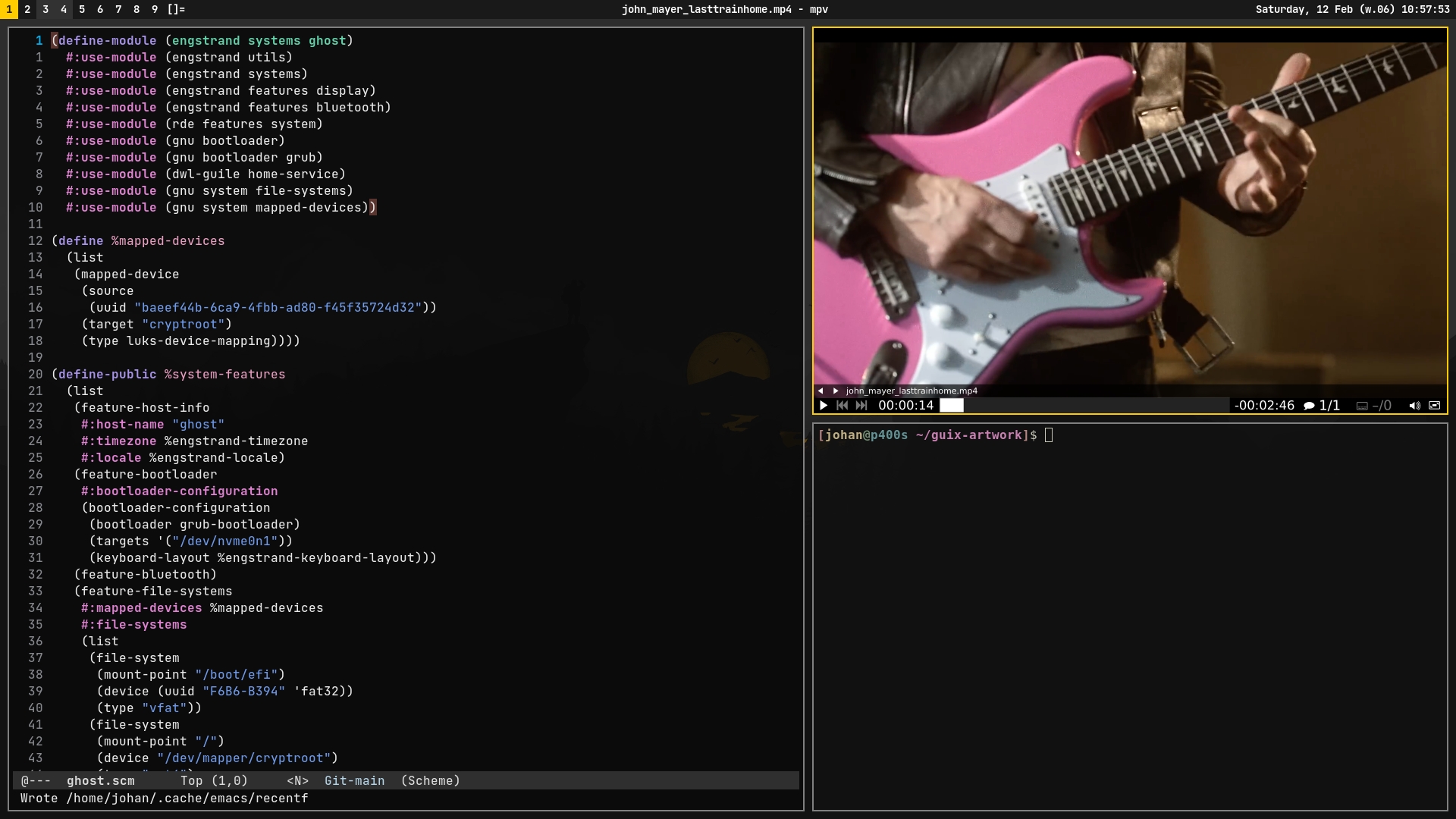Skip to previous chapter in mpv
The width and height of the screenshot is (1456, 819).
point(842,406)
